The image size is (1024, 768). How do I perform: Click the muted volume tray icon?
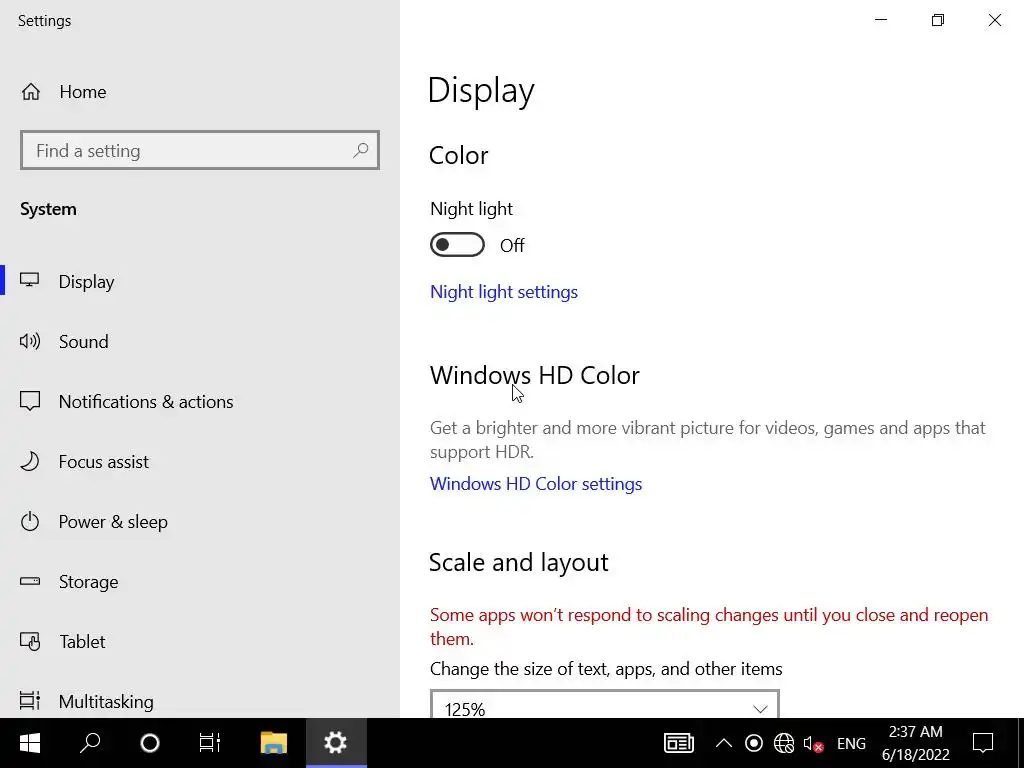tap(813, 743)
